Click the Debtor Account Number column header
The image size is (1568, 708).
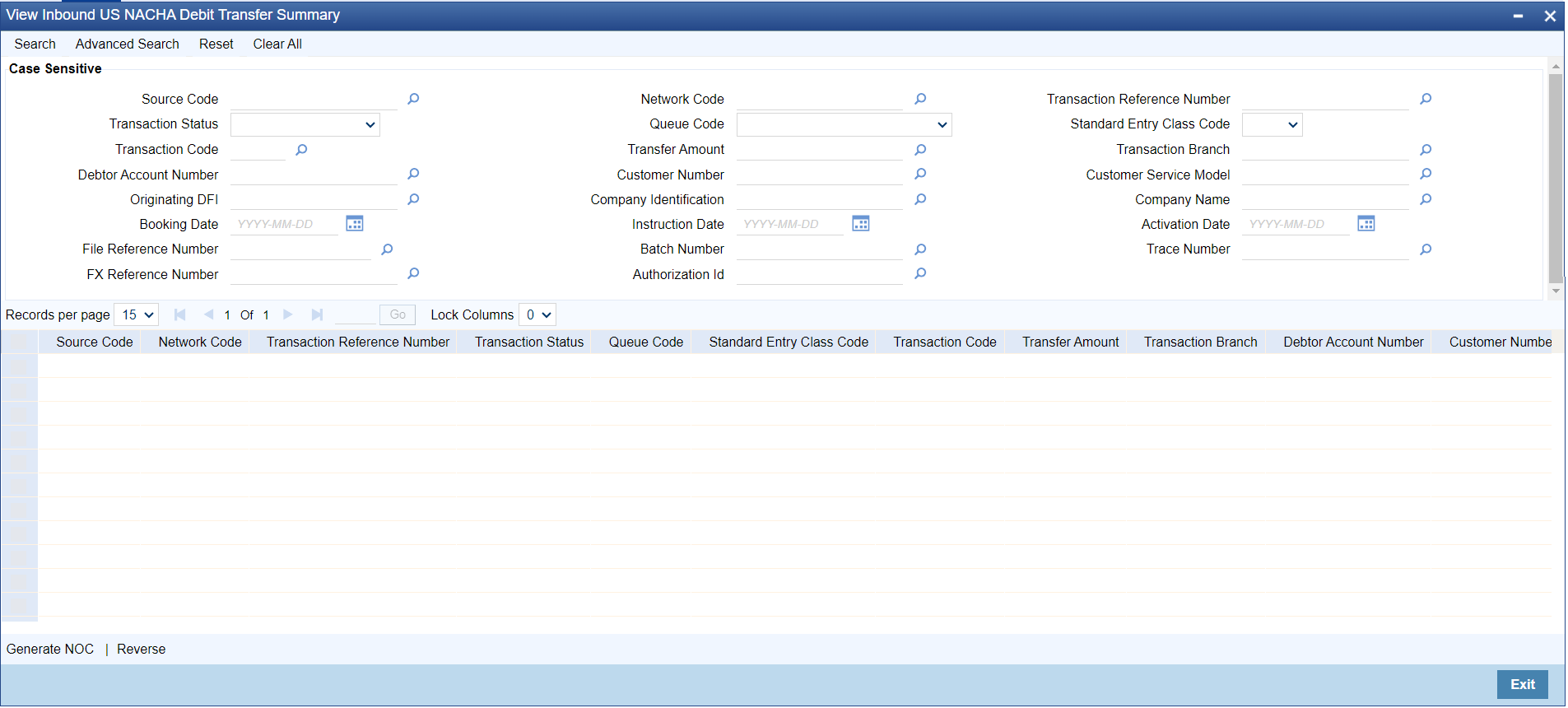pos(1353,342)
